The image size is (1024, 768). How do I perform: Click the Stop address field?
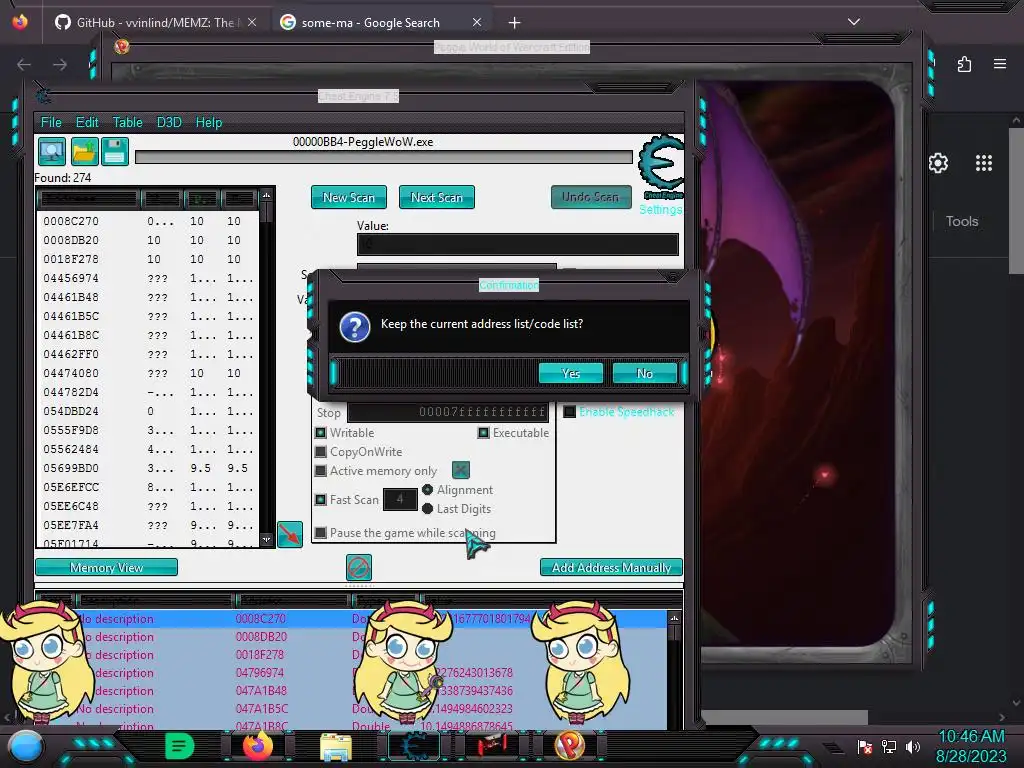[x=448, y=412]
